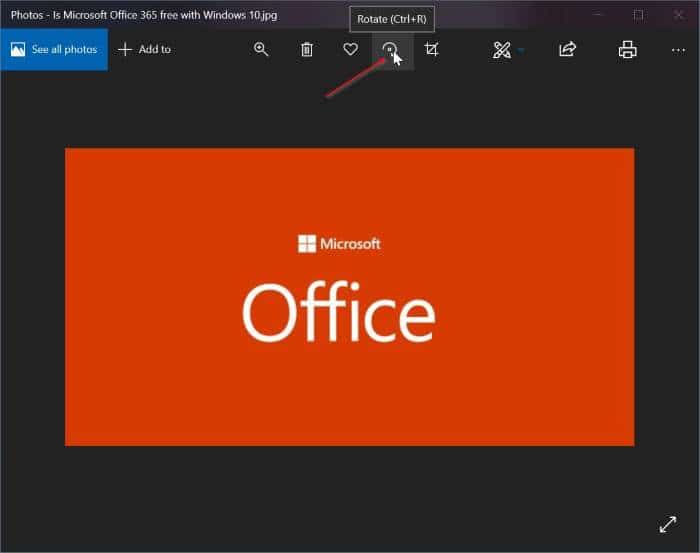Zoom in with the magnifier icon
The width and height of the screenshot is (700, 553).
coord(261,49)
